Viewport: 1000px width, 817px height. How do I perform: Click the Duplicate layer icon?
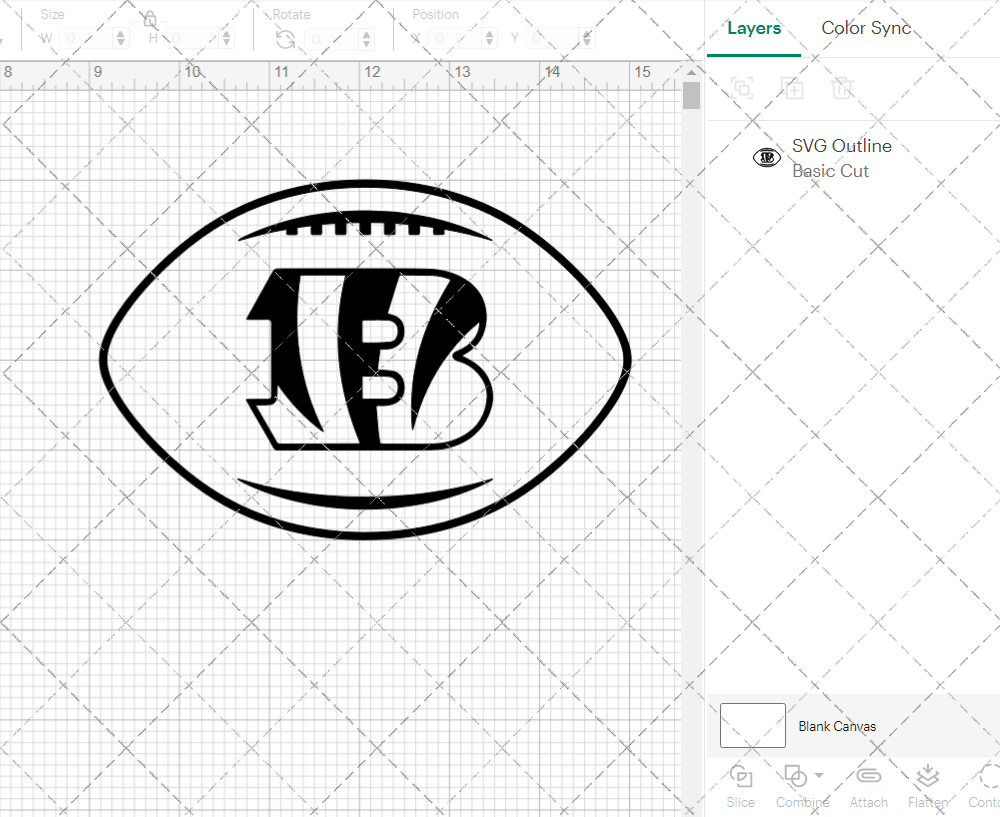pyautogui.click(x=793, y=88)
